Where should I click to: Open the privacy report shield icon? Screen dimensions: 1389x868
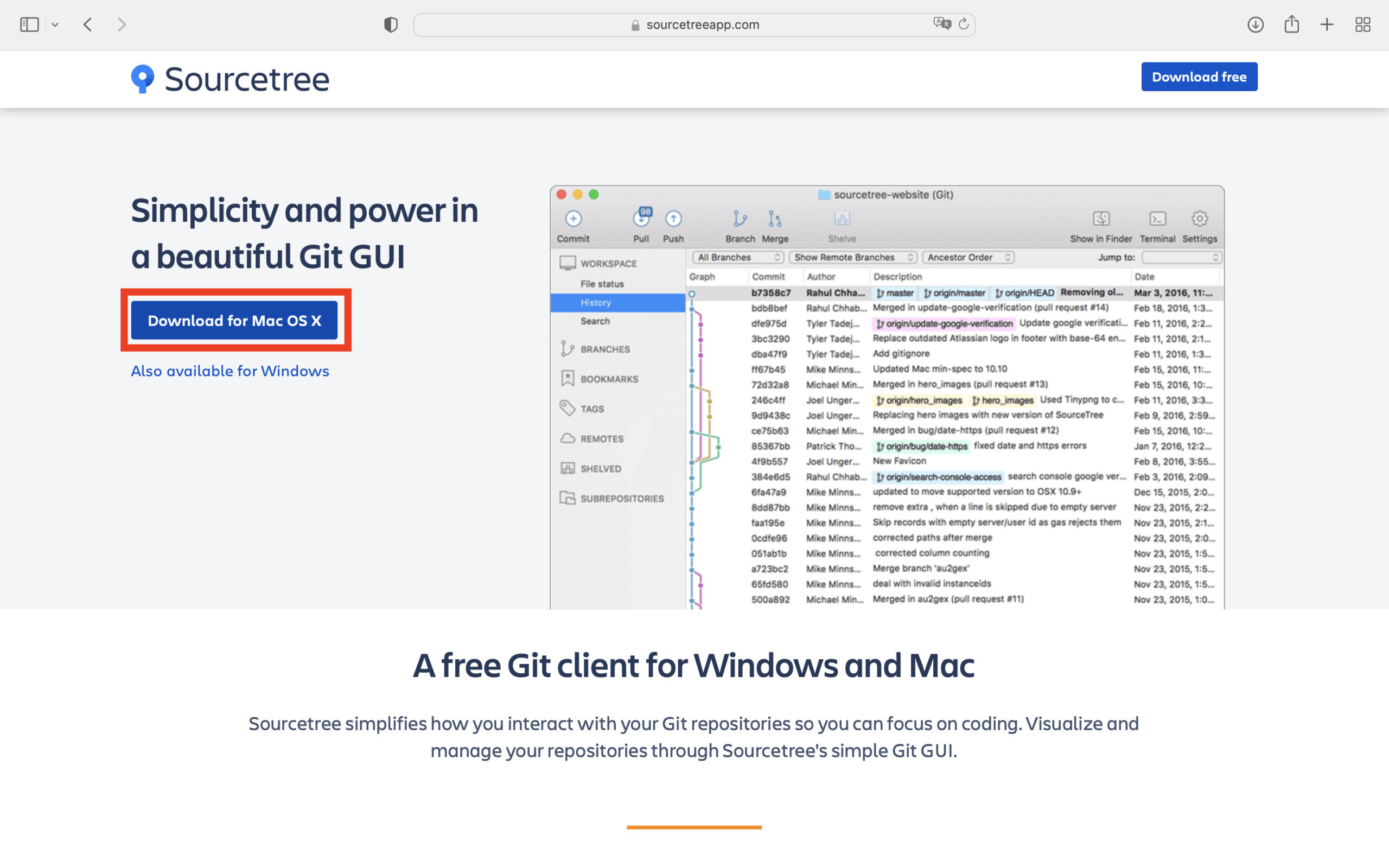pyautogui.click(x=391, y=25)
